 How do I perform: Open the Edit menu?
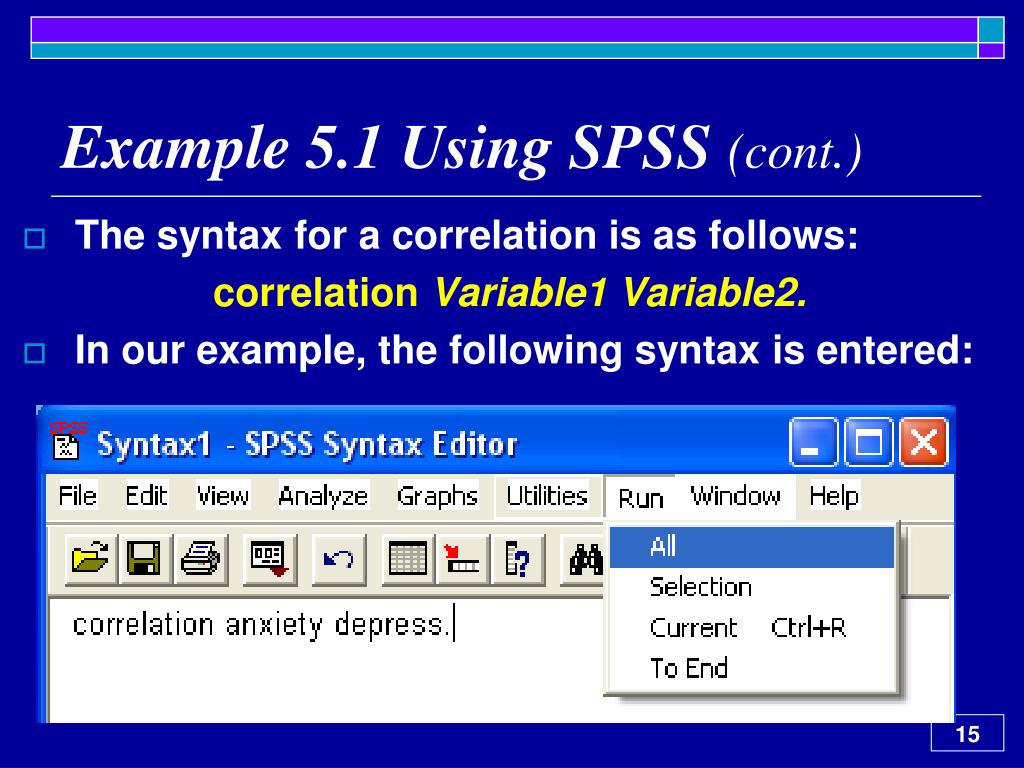pyautogui.click(x=146, y=496)
